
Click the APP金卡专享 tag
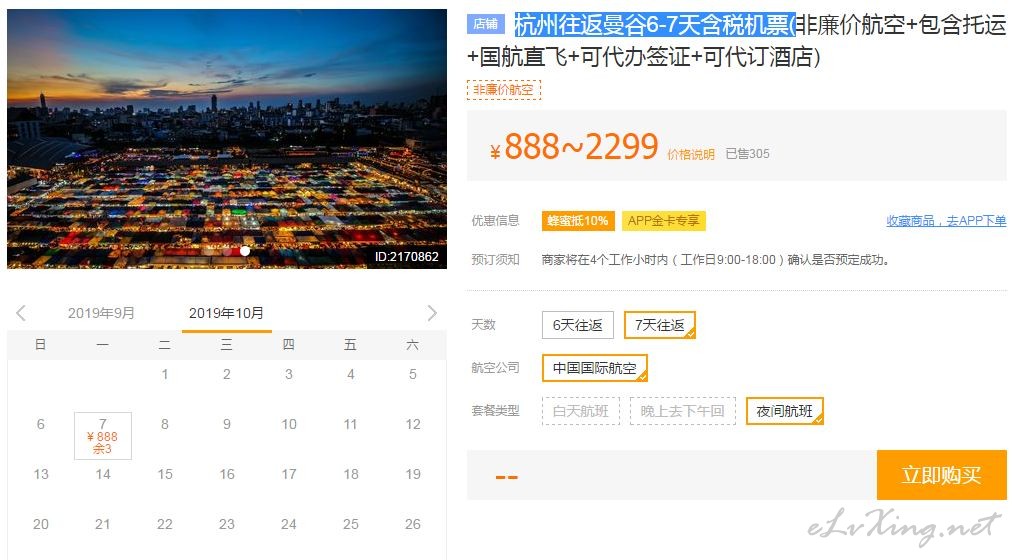click(663, 221)
